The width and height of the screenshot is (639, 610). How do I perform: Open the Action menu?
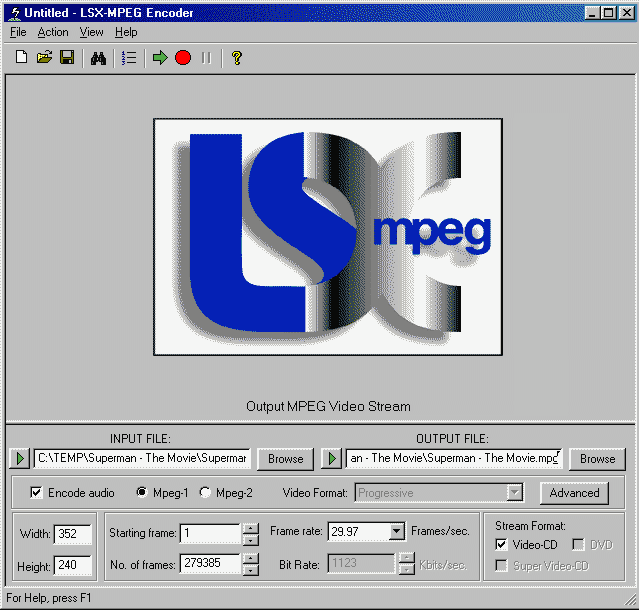coord(53,32)
